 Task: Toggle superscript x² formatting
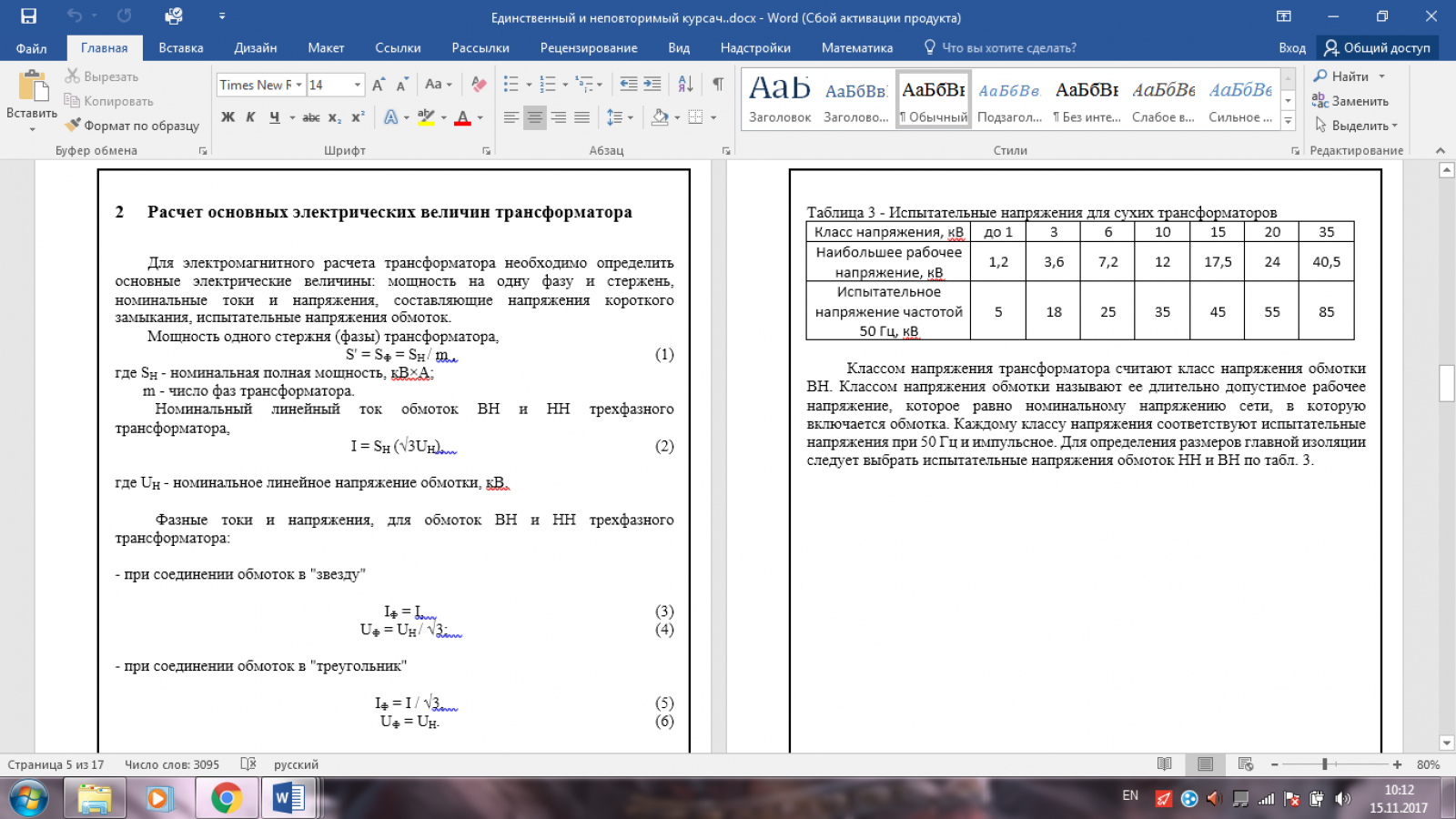pyautogui.click(x=358, y=117)
